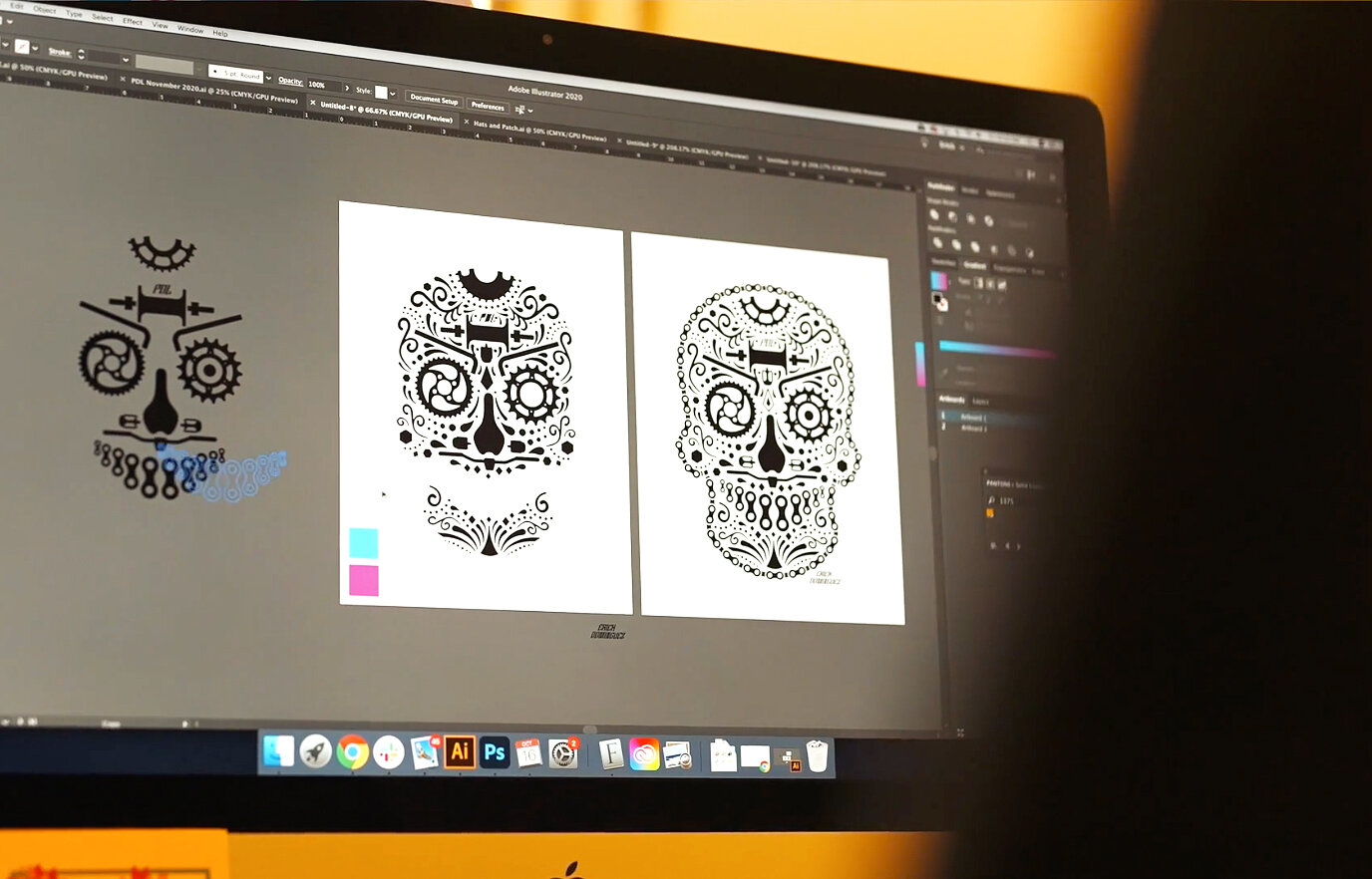The width and height of the screenshot is (1372, 879).
Task: Open the Style dropdown arrow
Action: tap(393, 94)
